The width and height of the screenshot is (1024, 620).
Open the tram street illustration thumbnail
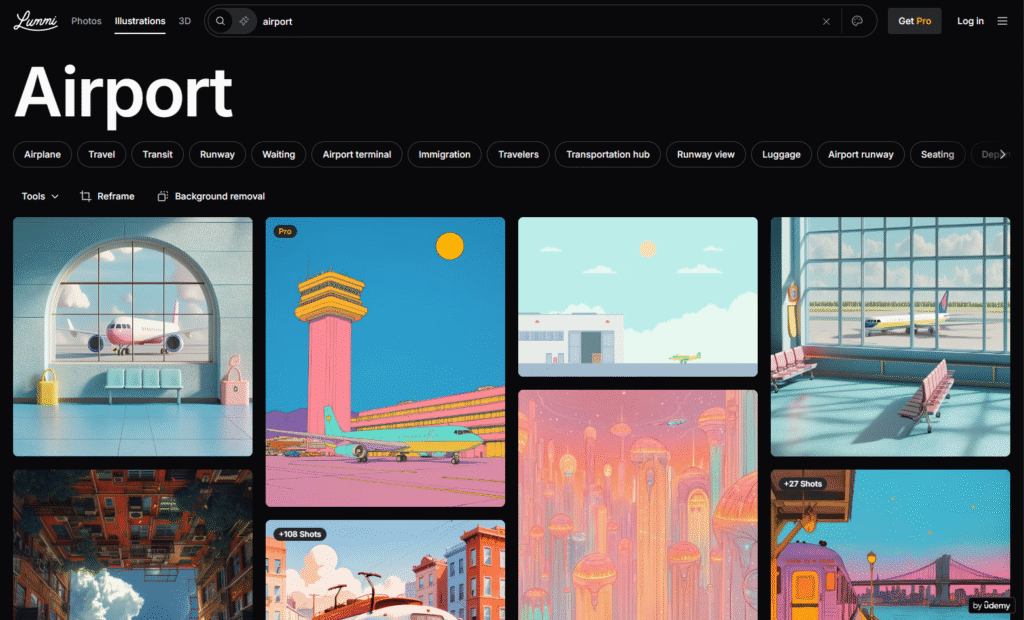(x=385, y=570)
